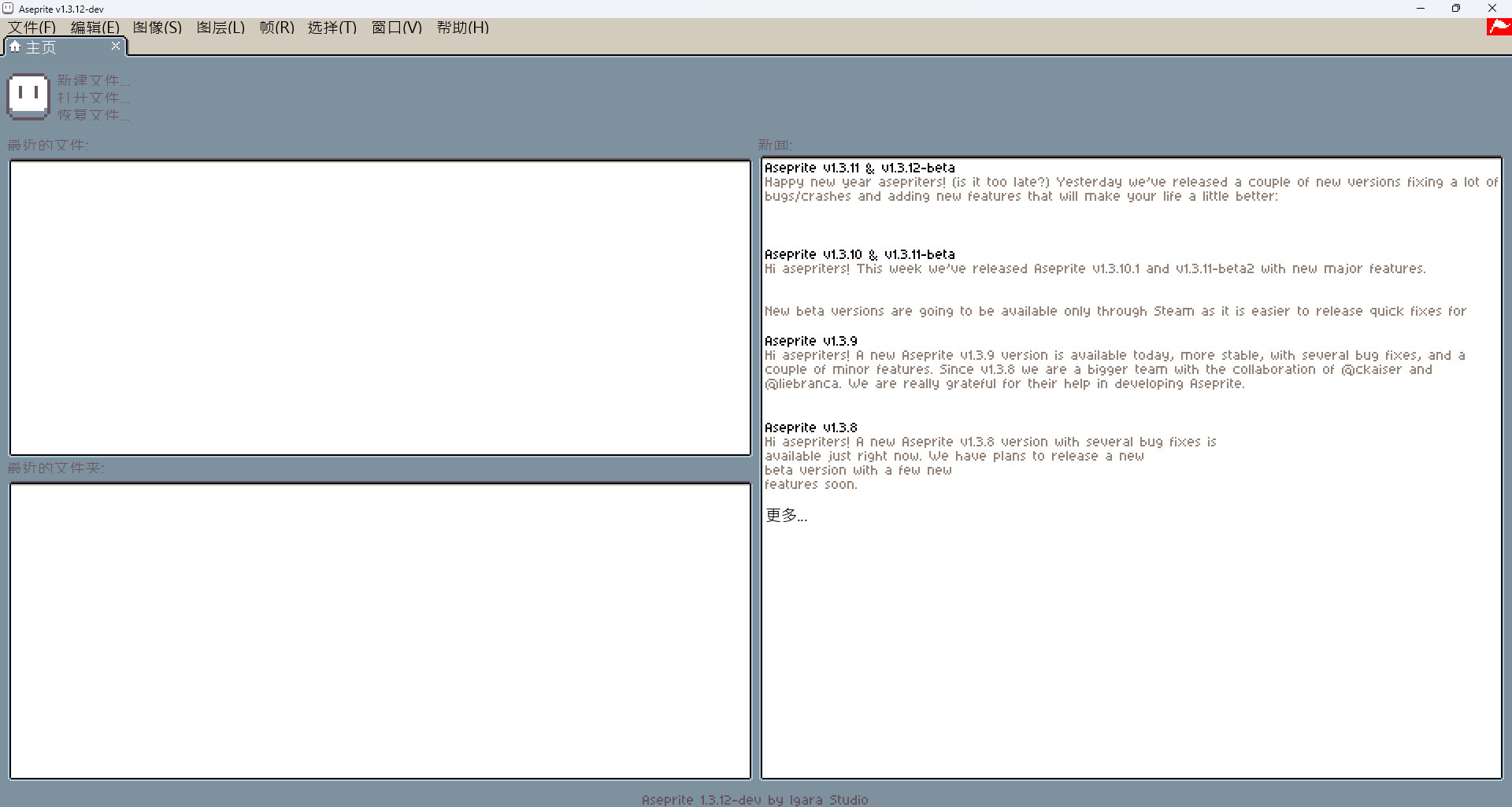Screen dimensions: 1512x807
Task: Open the Aseprite v1.3.11 & v1.3.12-beta news headline
Action: pos(859,168)
